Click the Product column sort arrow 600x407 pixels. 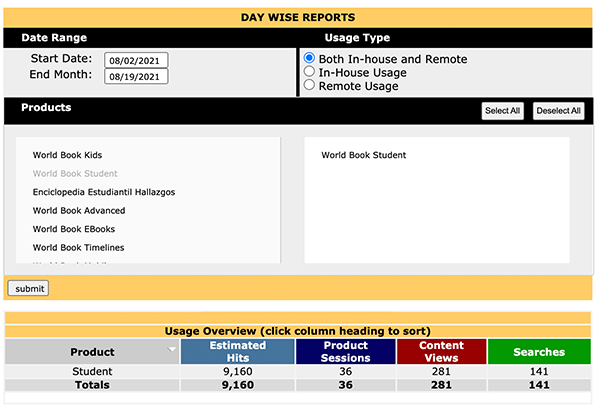[x=172, y=349]
